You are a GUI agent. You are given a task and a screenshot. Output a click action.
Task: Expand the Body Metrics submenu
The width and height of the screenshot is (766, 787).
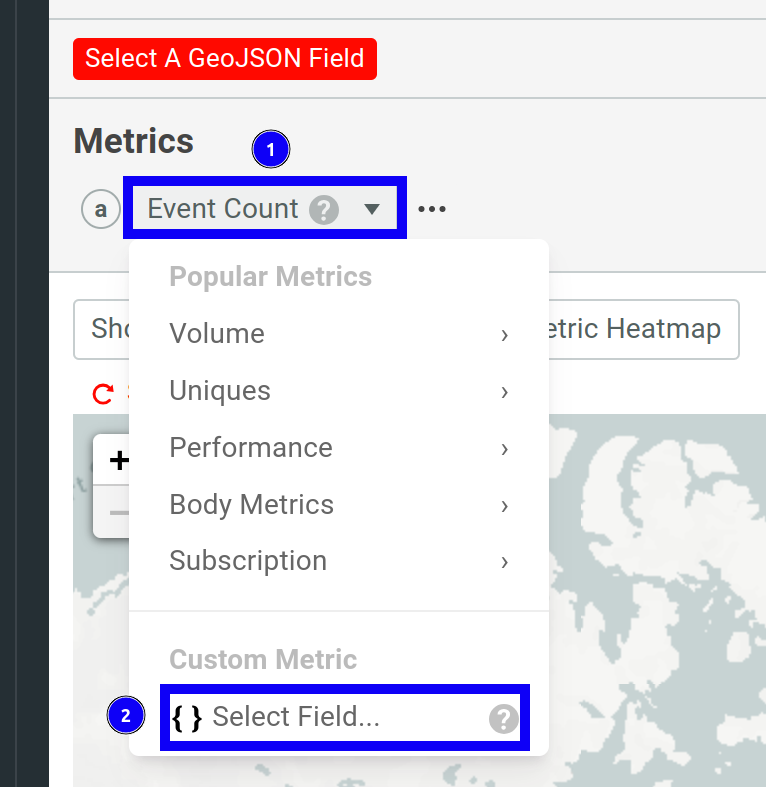coord(339,504)
